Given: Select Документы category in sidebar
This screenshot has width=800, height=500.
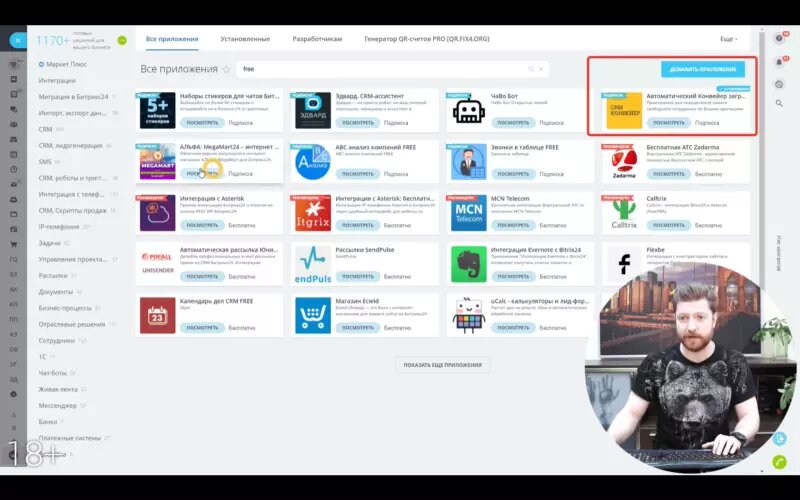Looking at the screenshot, I should 56,292.
